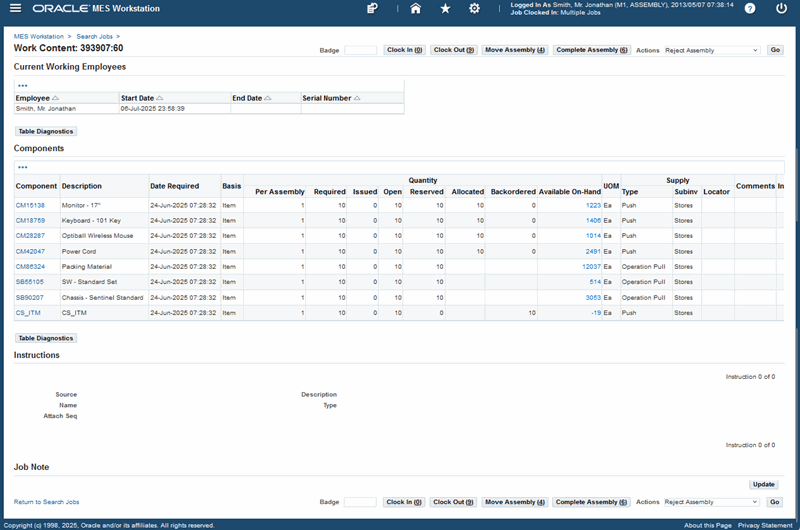Open Favorites star icon
The width and height of the screenshot is (800, 530).
pos(445,8)
